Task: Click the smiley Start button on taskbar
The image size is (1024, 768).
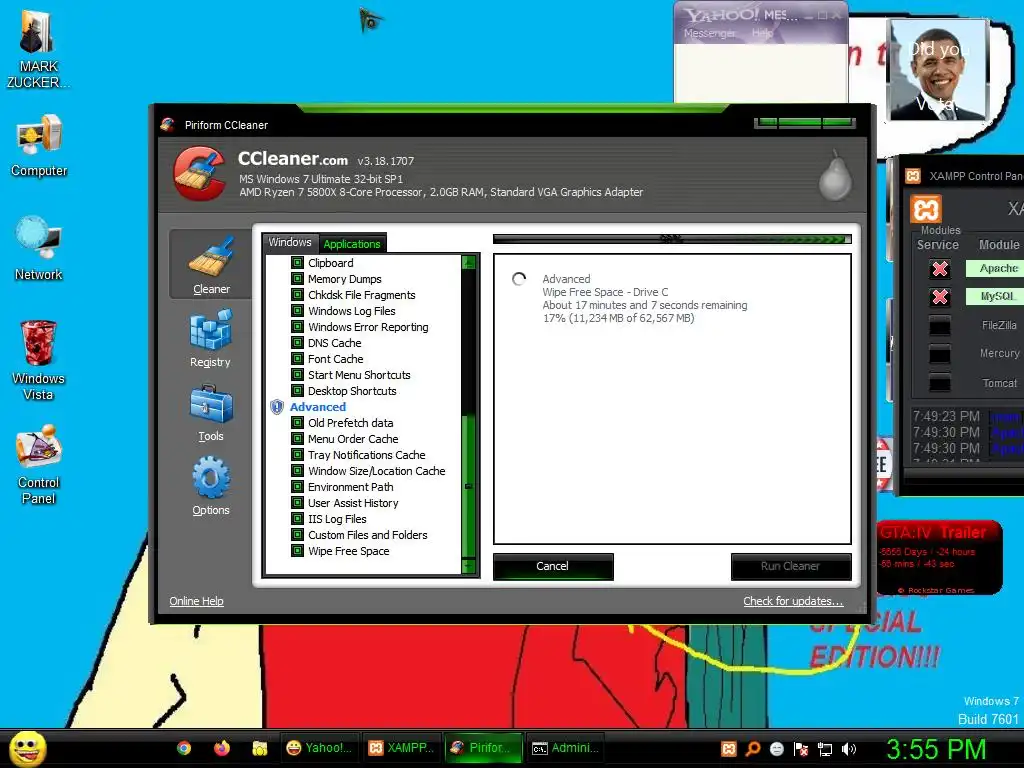Action: coord(28,748)
